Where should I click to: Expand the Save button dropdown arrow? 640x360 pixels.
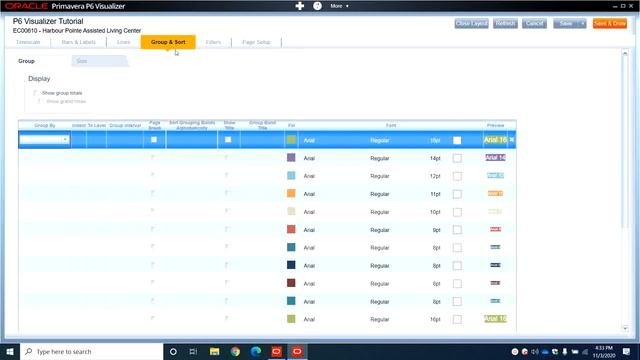(x=582, y=24)
